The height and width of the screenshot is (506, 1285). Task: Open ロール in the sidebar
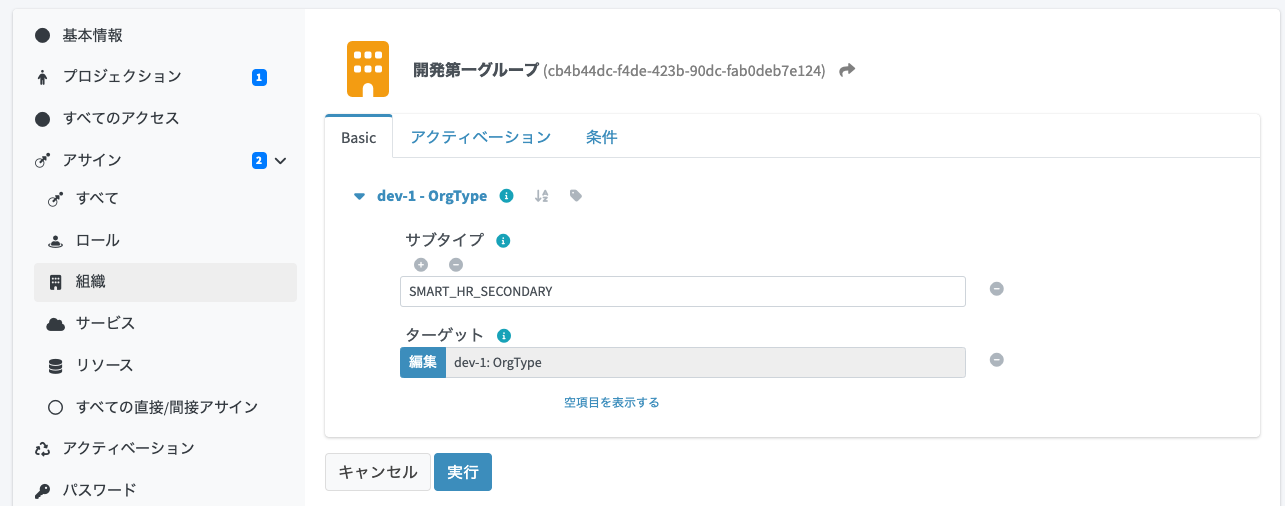tap(97, 240)
